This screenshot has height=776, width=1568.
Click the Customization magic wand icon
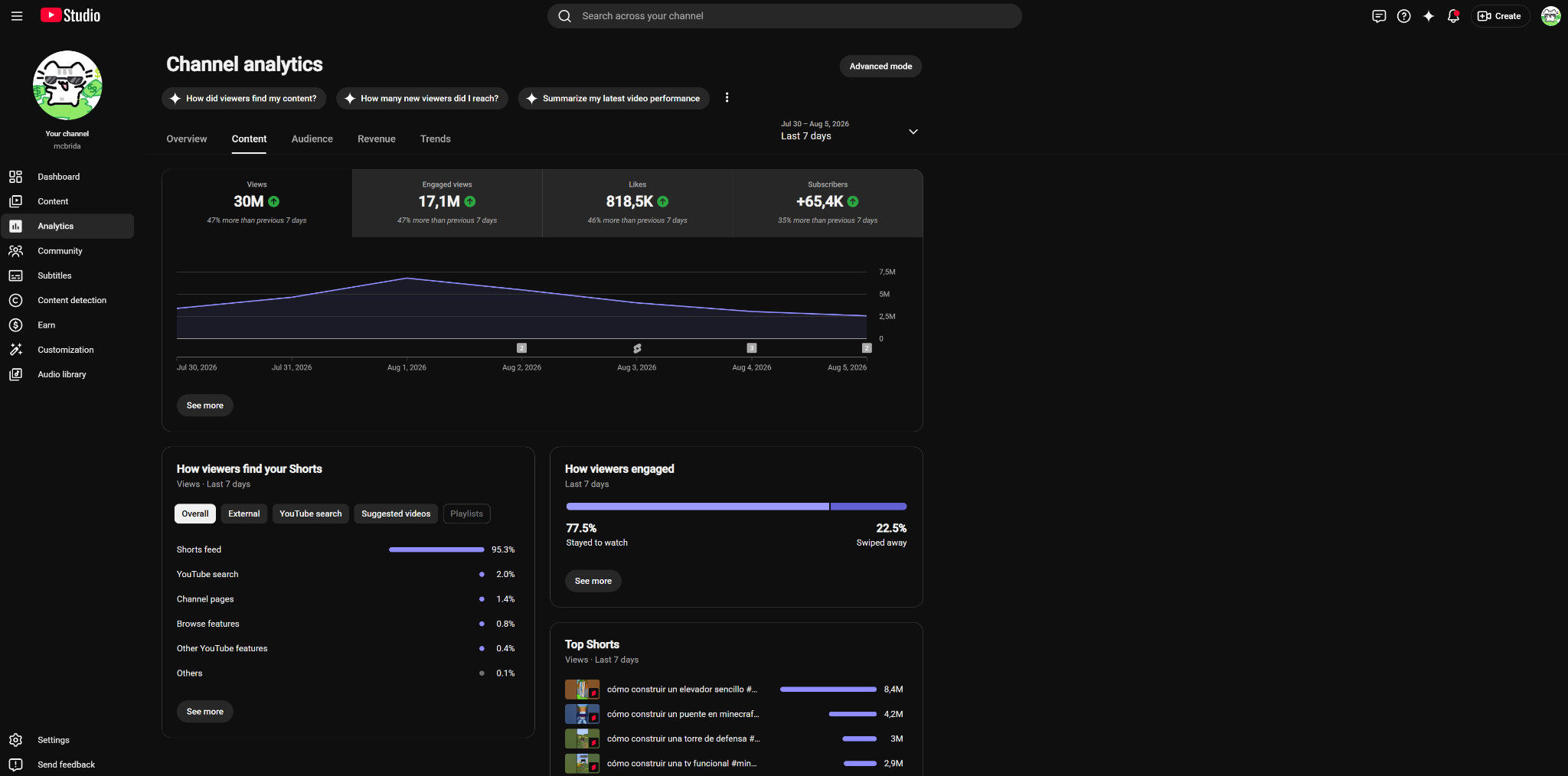pos(15,350)
